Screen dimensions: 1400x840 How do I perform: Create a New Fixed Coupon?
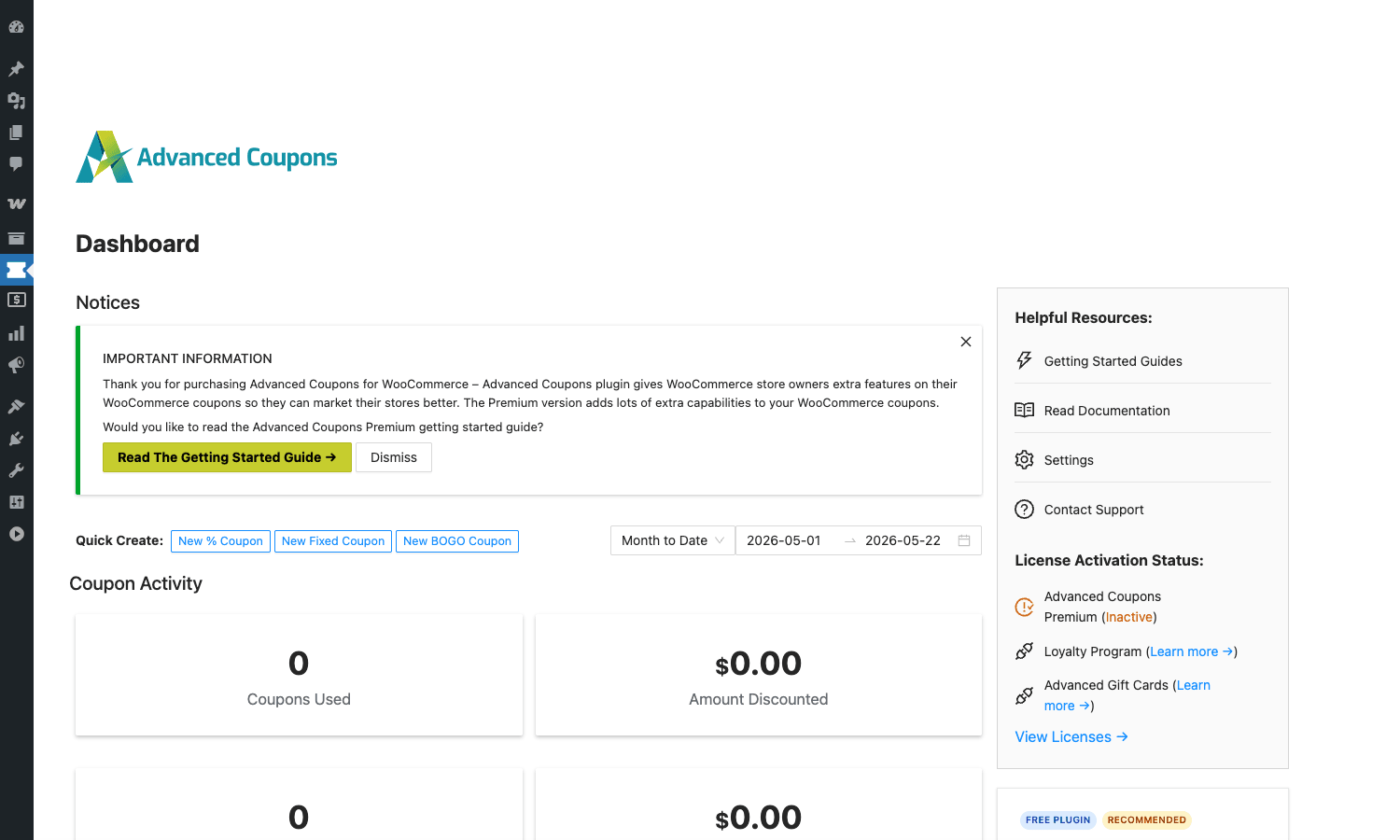click(x=333, y=541)
